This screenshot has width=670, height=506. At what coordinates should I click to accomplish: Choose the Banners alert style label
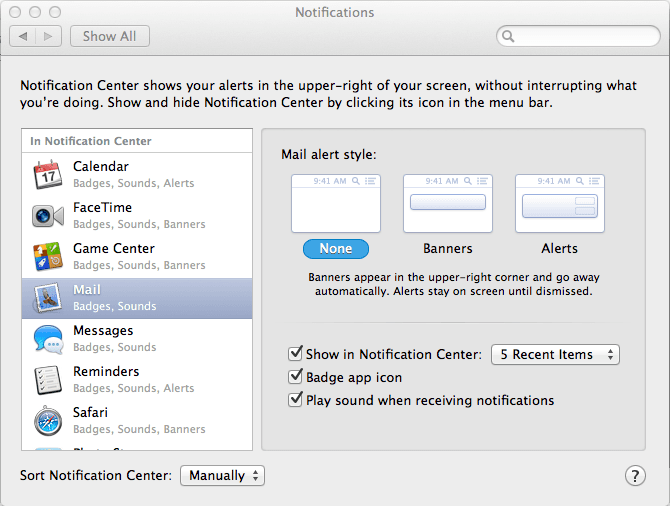(448, 249)
